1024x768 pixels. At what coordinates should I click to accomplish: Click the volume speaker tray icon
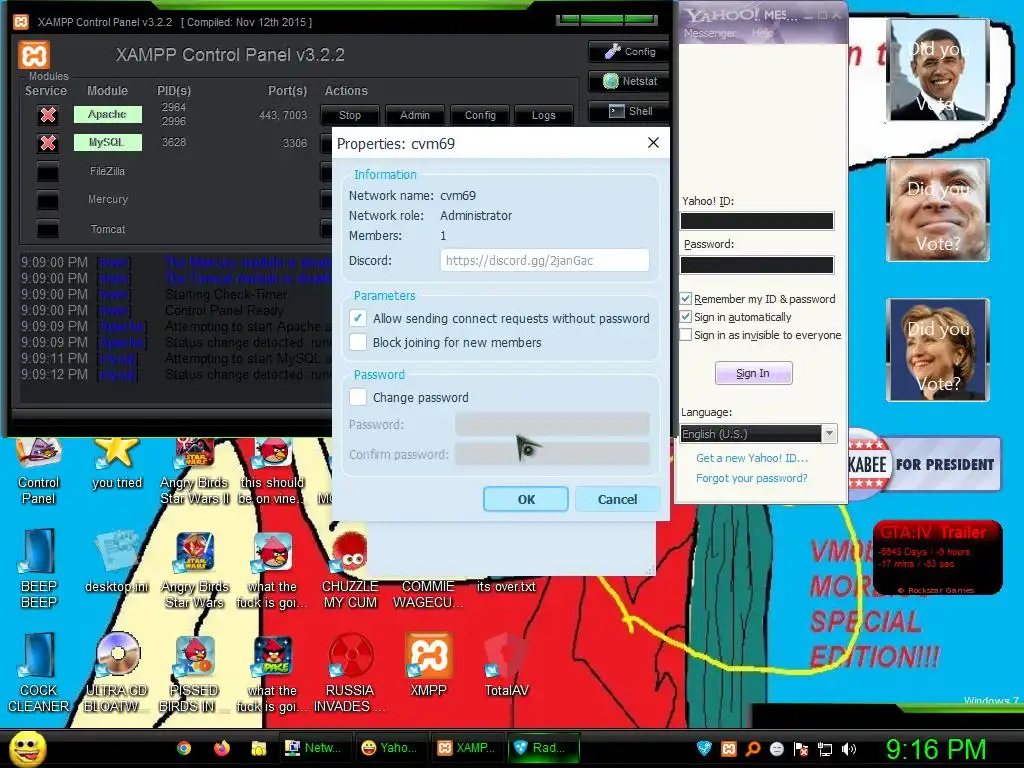(849, 749)
